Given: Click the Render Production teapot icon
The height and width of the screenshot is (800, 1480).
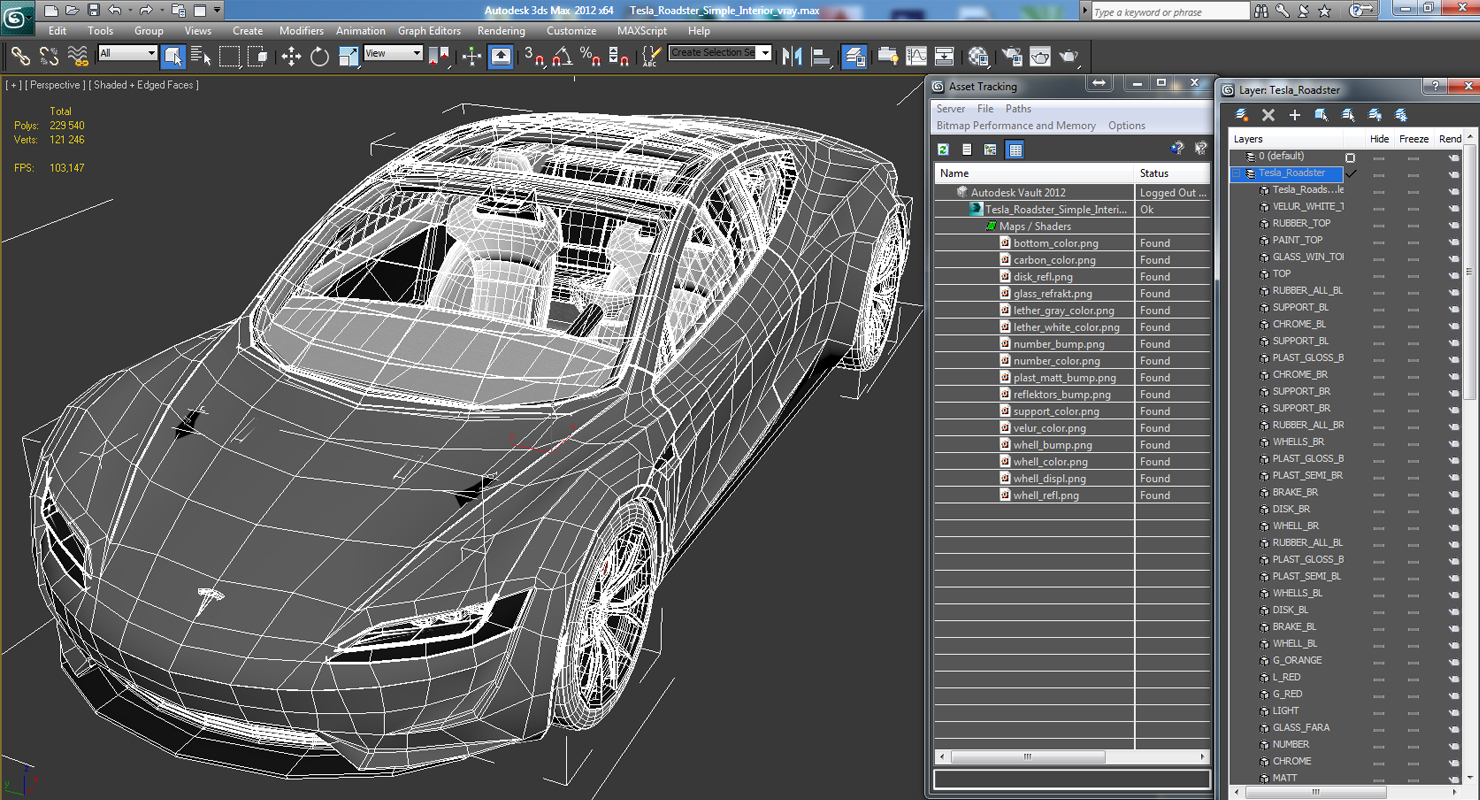Looking at the screenshot, I should 1069,56.
